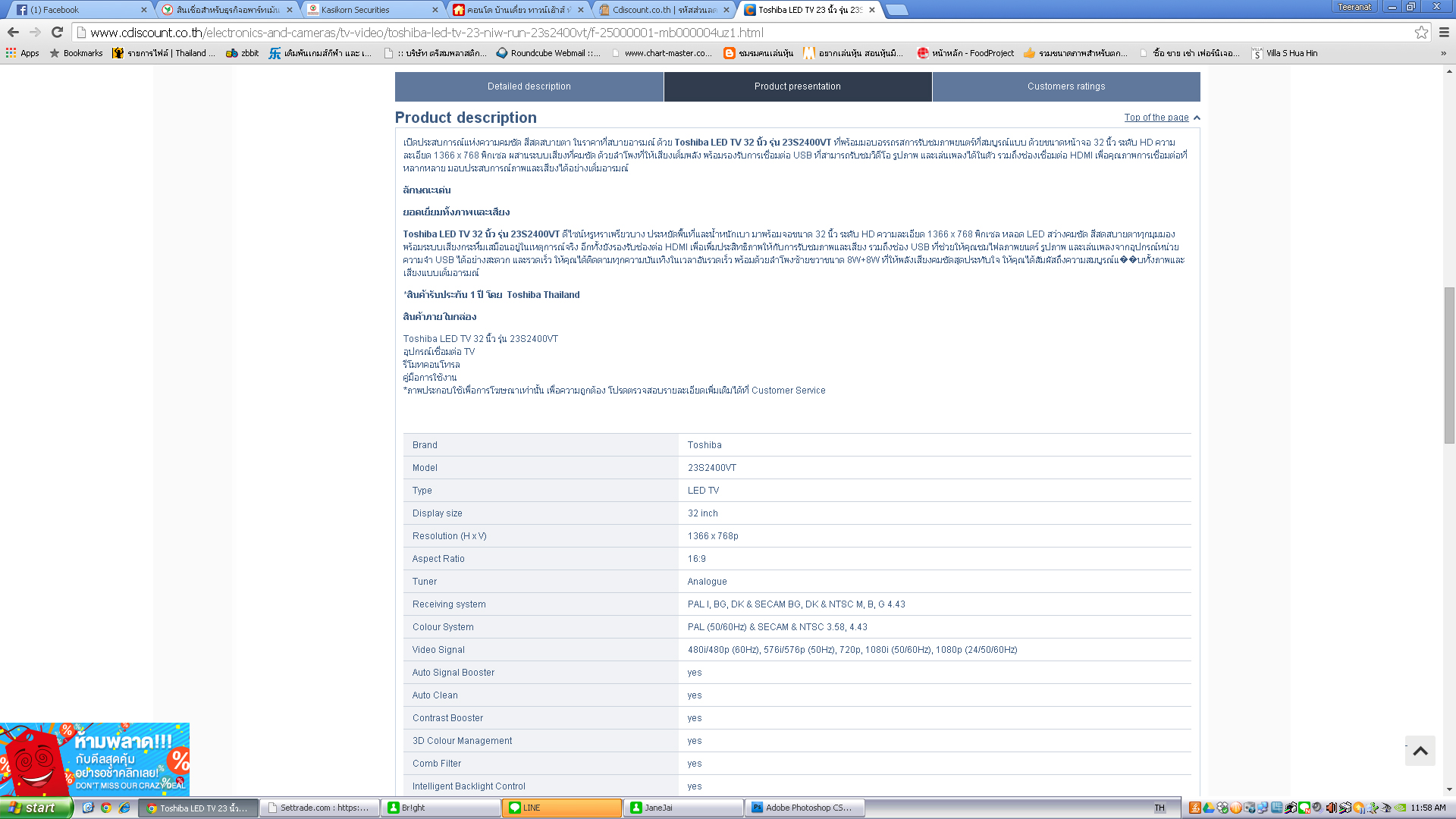
Task: Click the scroll-to-top arrow button
Action: [1420, 751]
